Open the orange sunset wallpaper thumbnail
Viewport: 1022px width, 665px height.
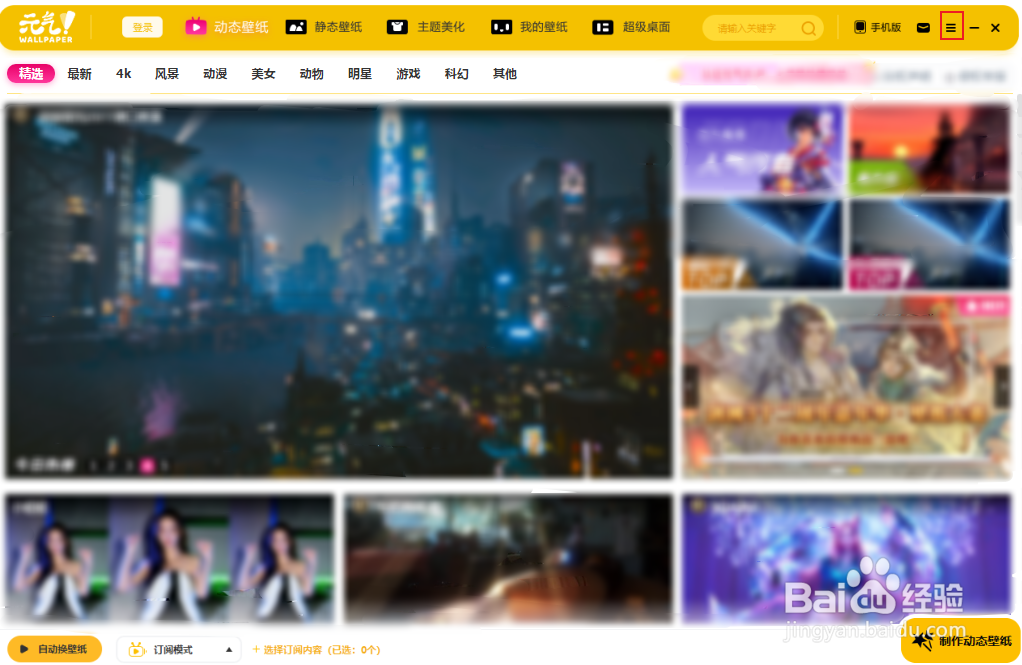click(x=930, y=149)
